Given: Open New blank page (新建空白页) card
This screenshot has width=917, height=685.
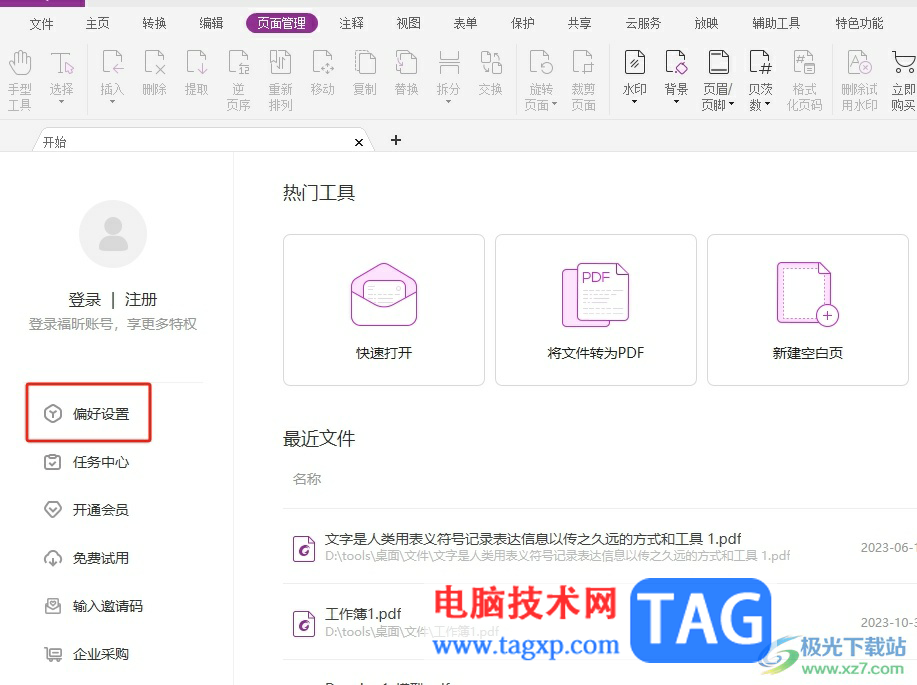Looking at the screenshot, I should pos(808,310).
